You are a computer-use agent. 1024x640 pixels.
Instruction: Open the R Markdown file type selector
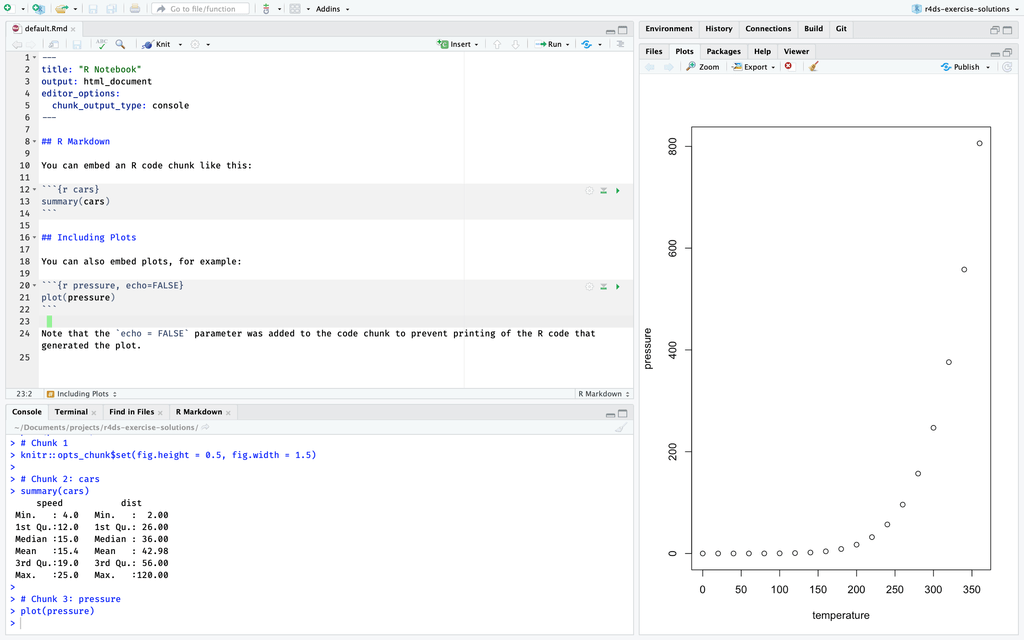coord(603,394)
